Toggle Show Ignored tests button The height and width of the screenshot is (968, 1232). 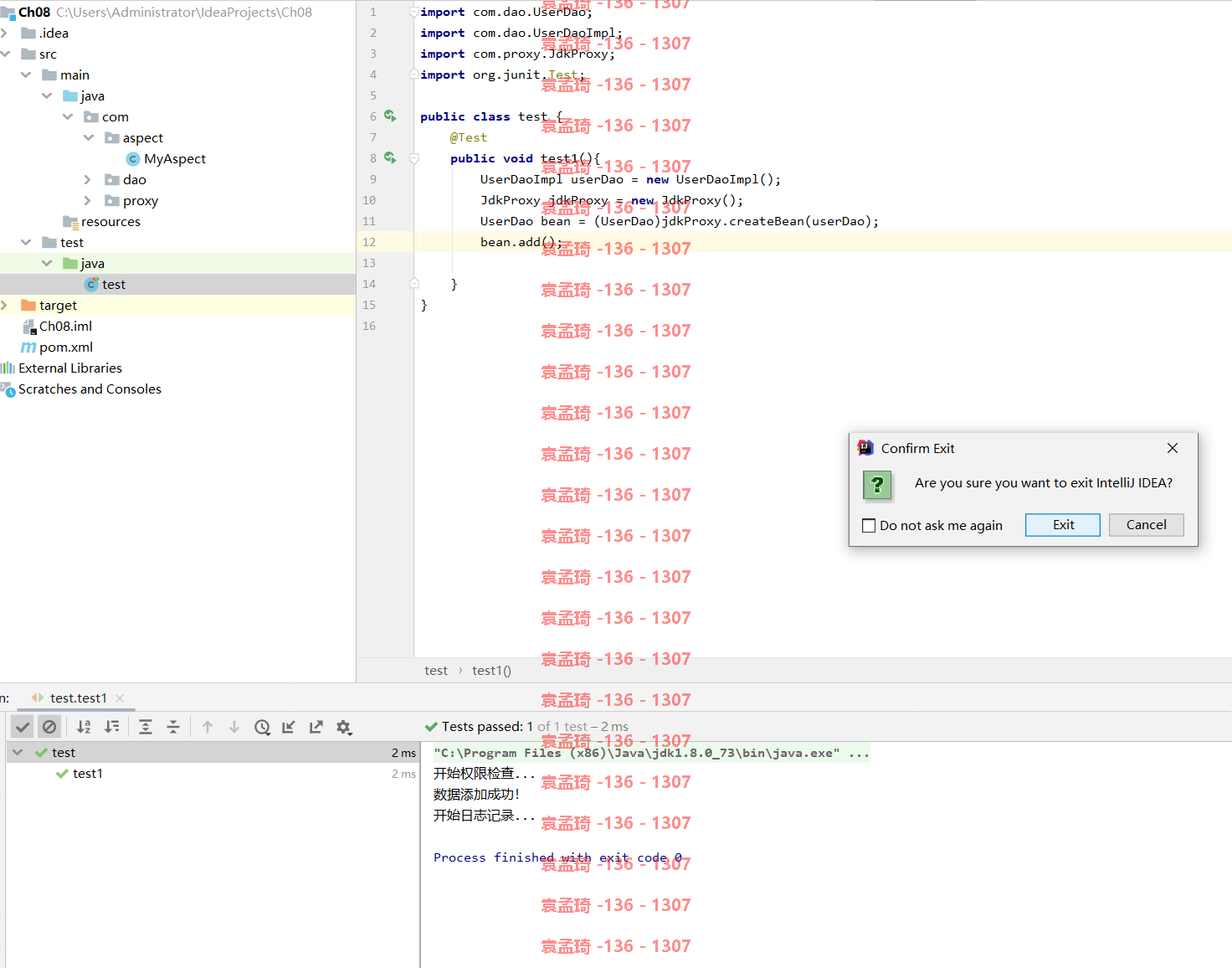point(49,727)
